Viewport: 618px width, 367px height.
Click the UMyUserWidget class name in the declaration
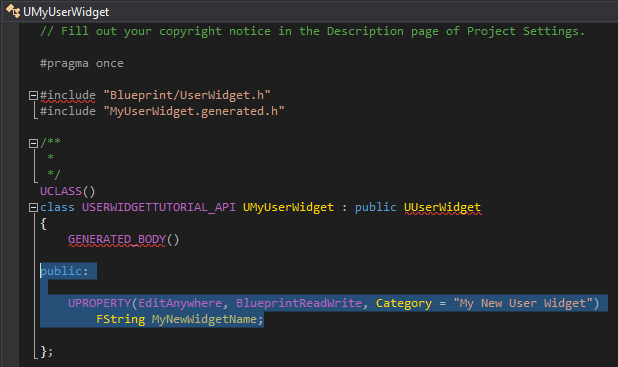288,207
